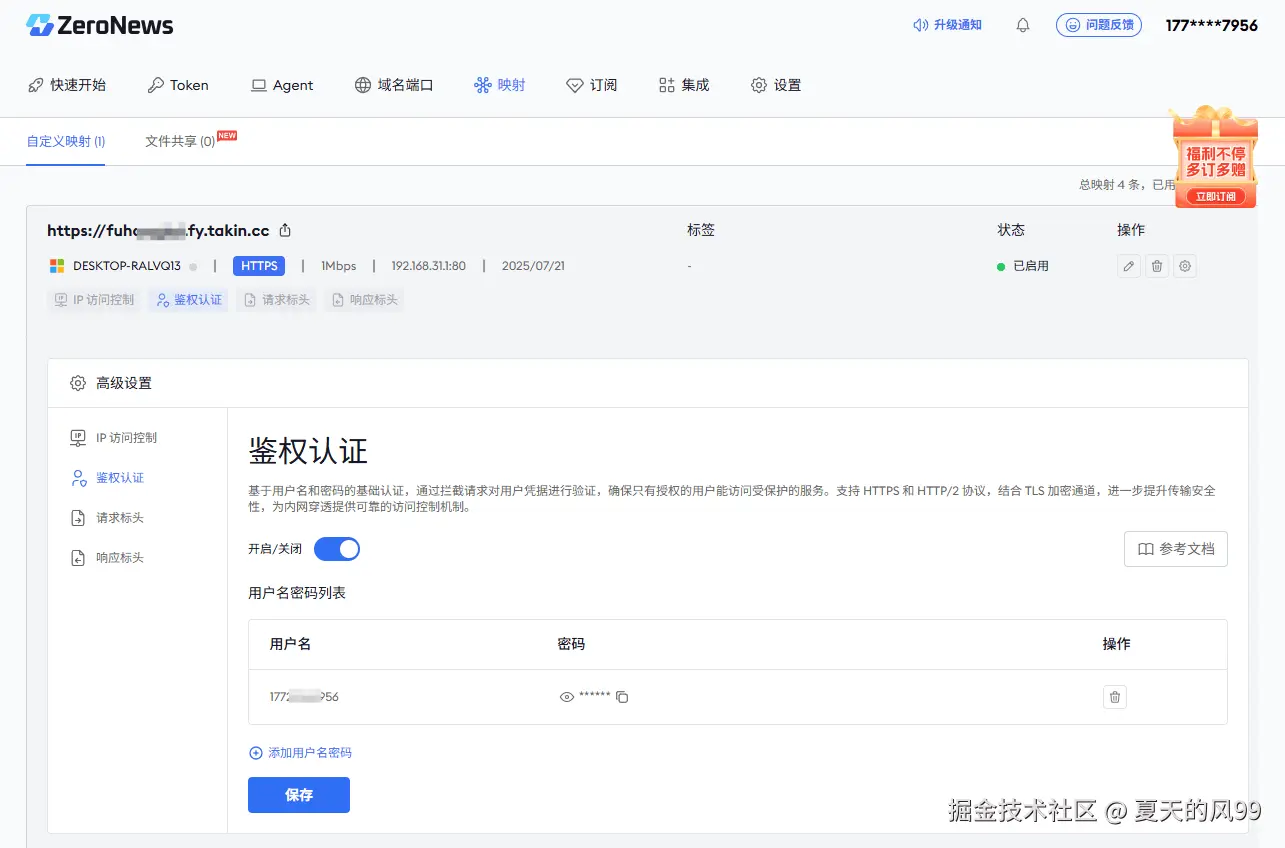Screen dimensions: 1285x848
Task: Click the 1Mbps bandwidth value
Action: 339,266
